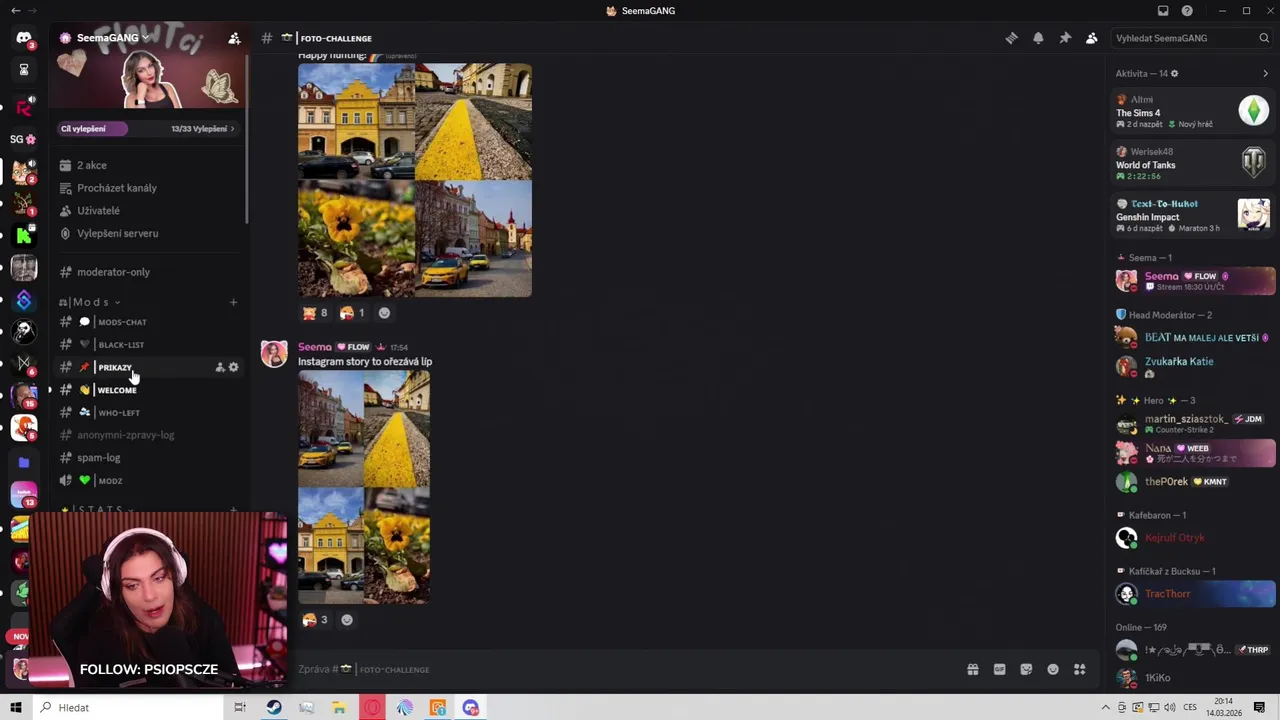Viewport: 1280px width, 720px height.
Task: Open the WHO-LEFT channel
Action: click(x=148, y=412)
